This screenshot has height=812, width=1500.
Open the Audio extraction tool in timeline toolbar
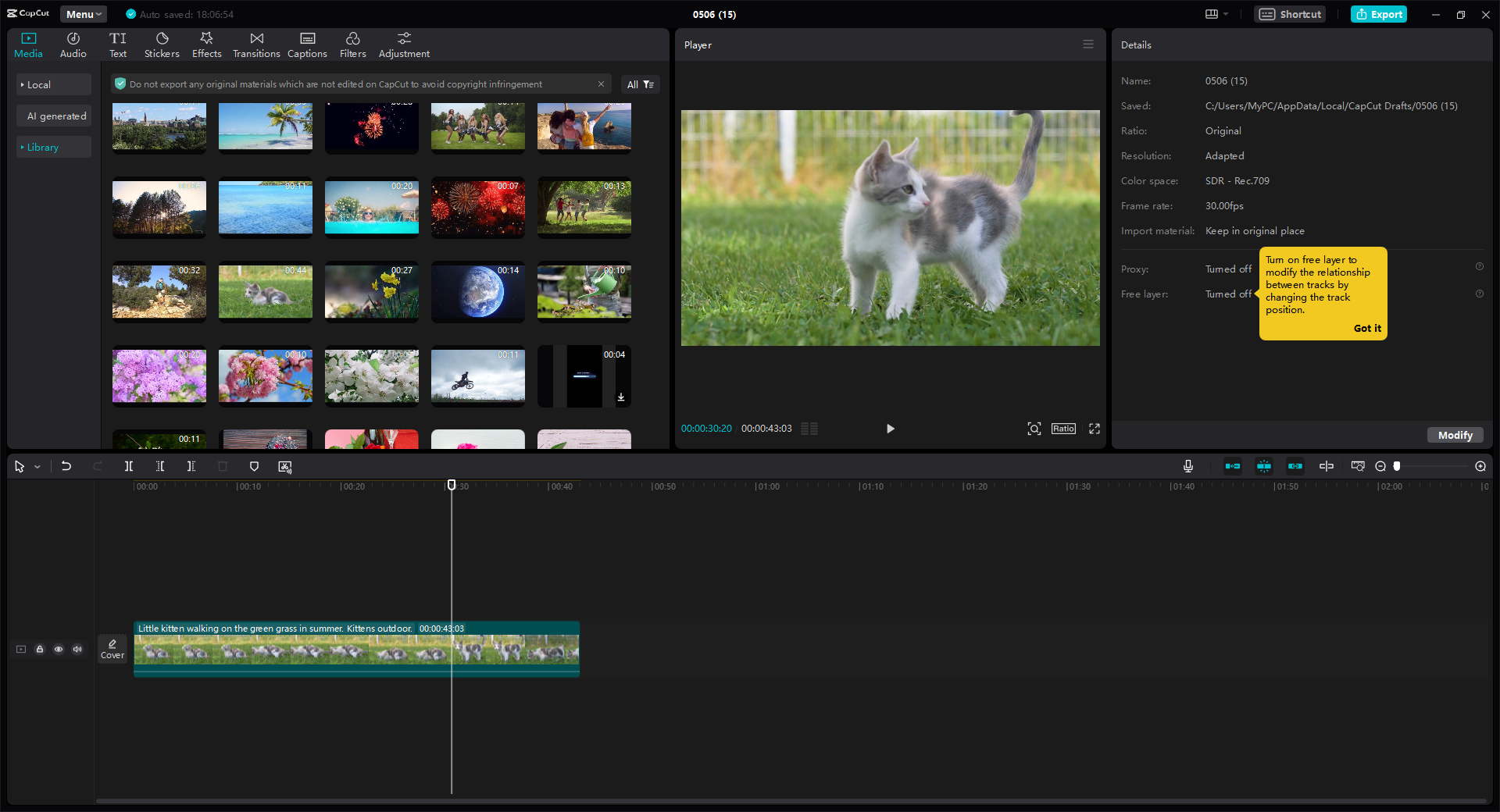click(x=284, y=467)
